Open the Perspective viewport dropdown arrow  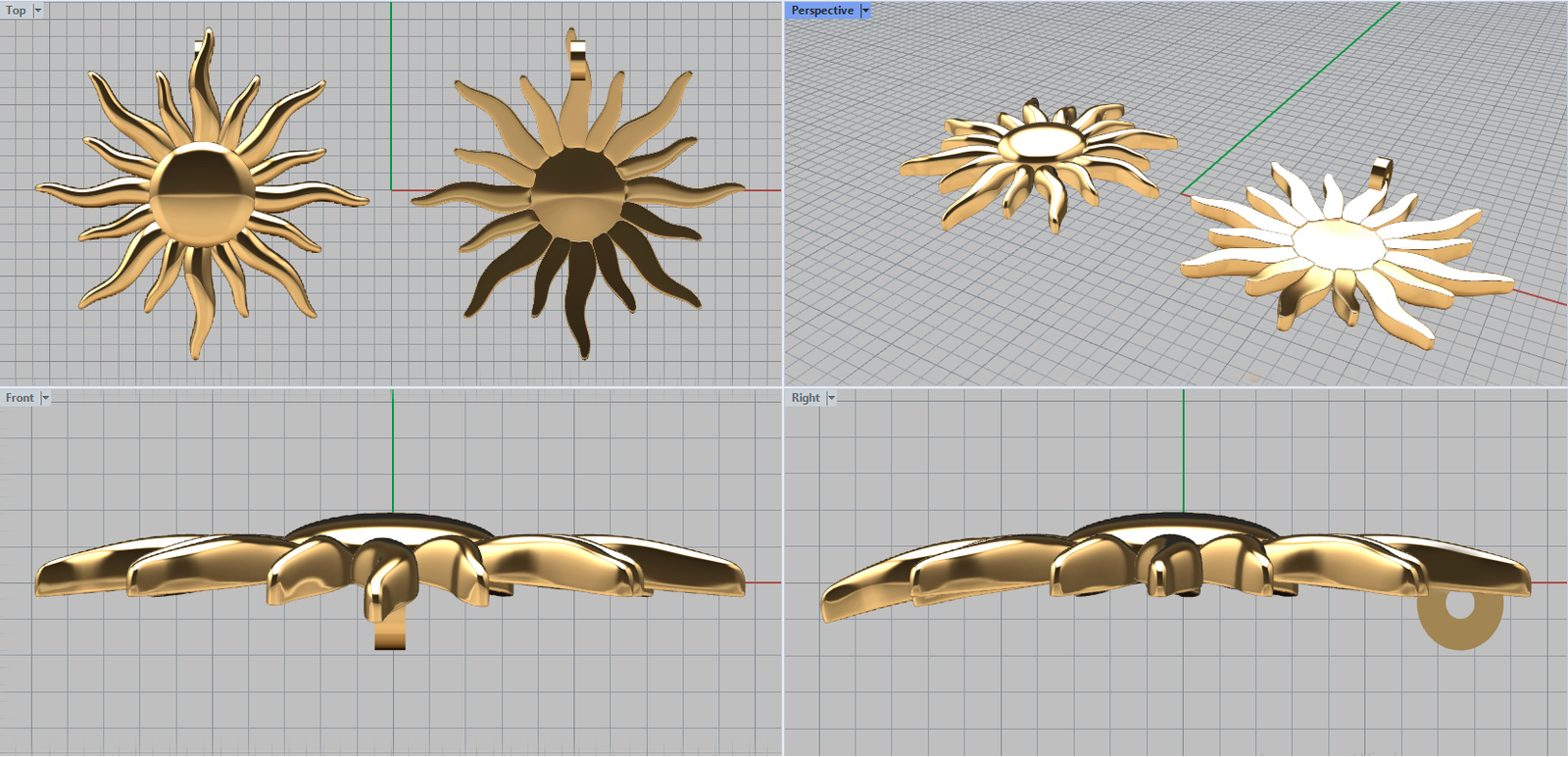pos(865,11)
